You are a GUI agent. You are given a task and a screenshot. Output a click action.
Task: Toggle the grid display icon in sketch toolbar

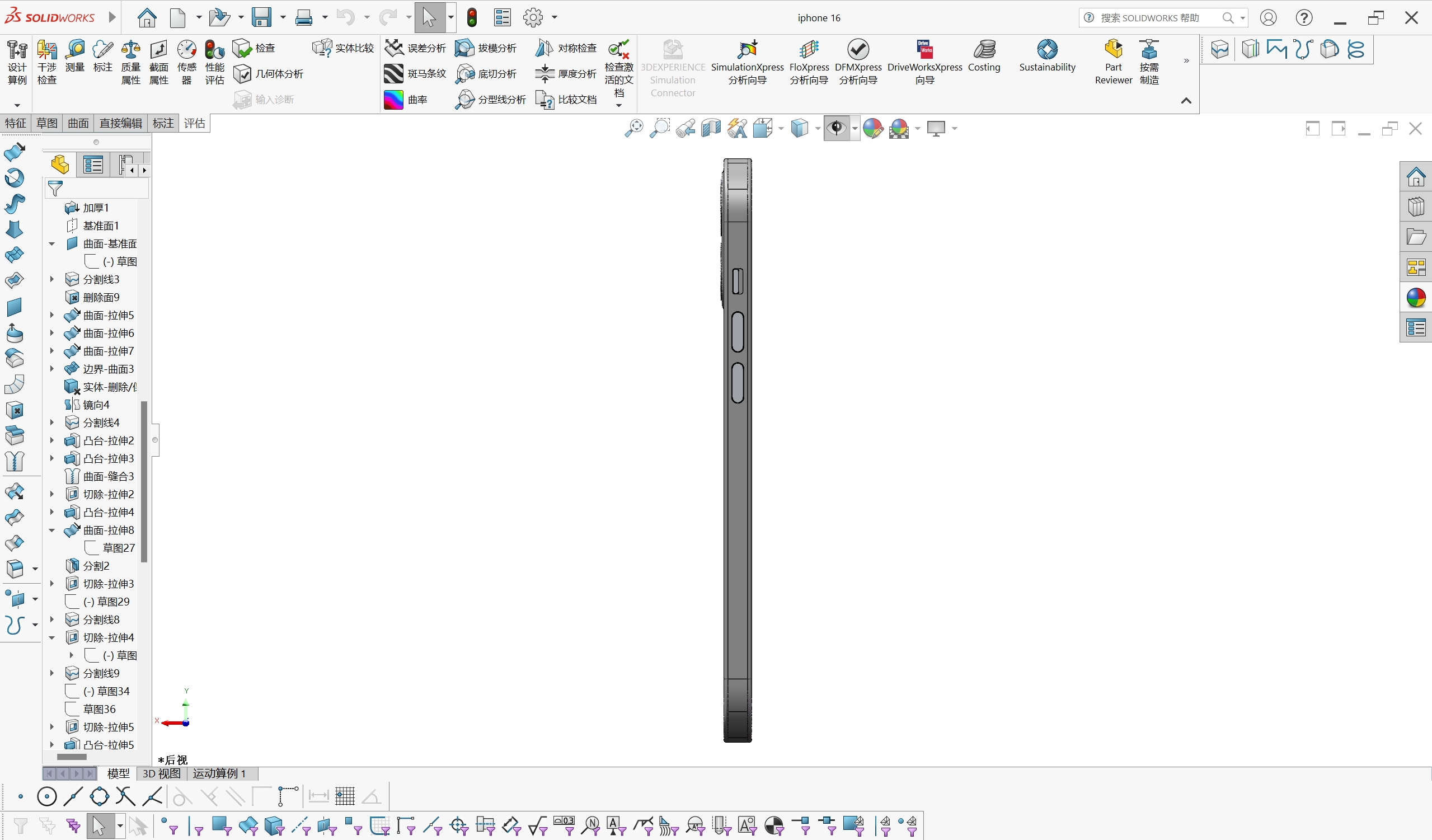click(x=345, y=796)
